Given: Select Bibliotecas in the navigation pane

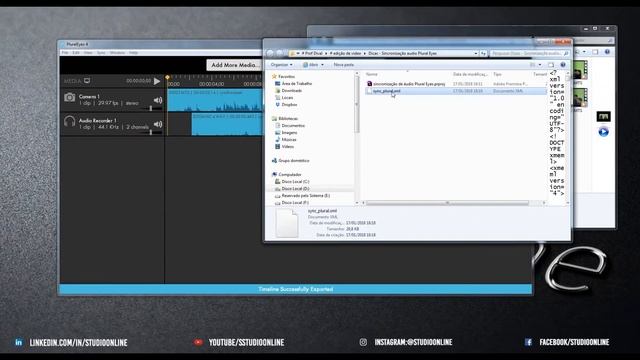Looking at the screenshot, I should click(285, 118).
